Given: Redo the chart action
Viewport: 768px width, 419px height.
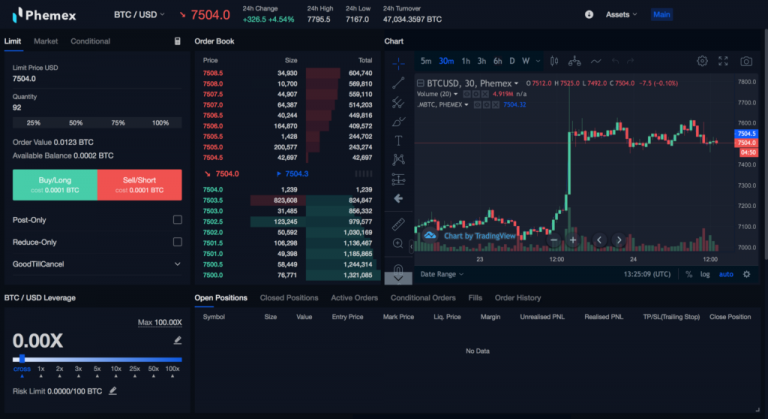Looking at the screenshot, I should (630, 61).
